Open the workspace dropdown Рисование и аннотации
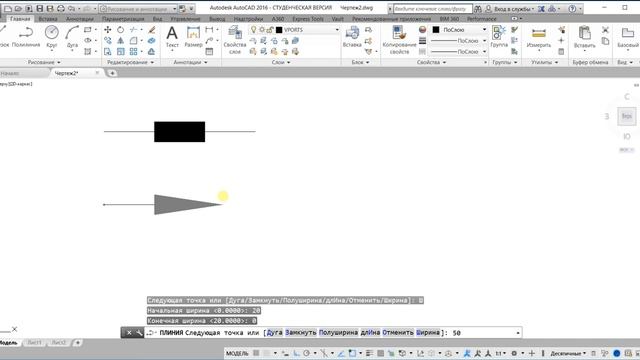This screenshot has height=360, width=640. click(x=138, y=9)
